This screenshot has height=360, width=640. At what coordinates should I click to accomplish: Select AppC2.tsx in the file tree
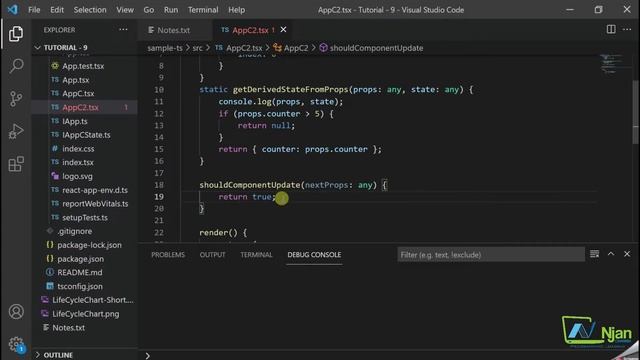(80, 107)
